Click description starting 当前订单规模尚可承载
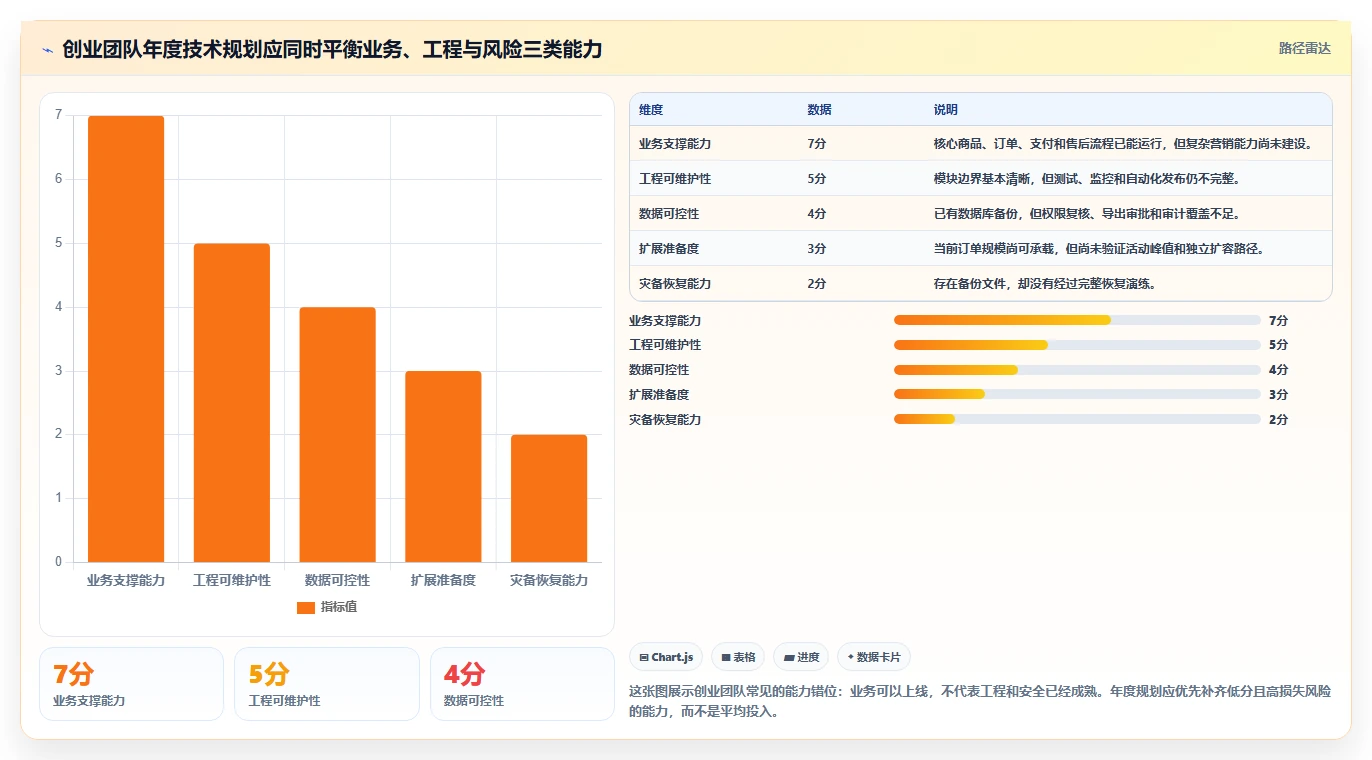Image resolution: width=1372 pixels, height=760 pixels. tap(1099, 249)
